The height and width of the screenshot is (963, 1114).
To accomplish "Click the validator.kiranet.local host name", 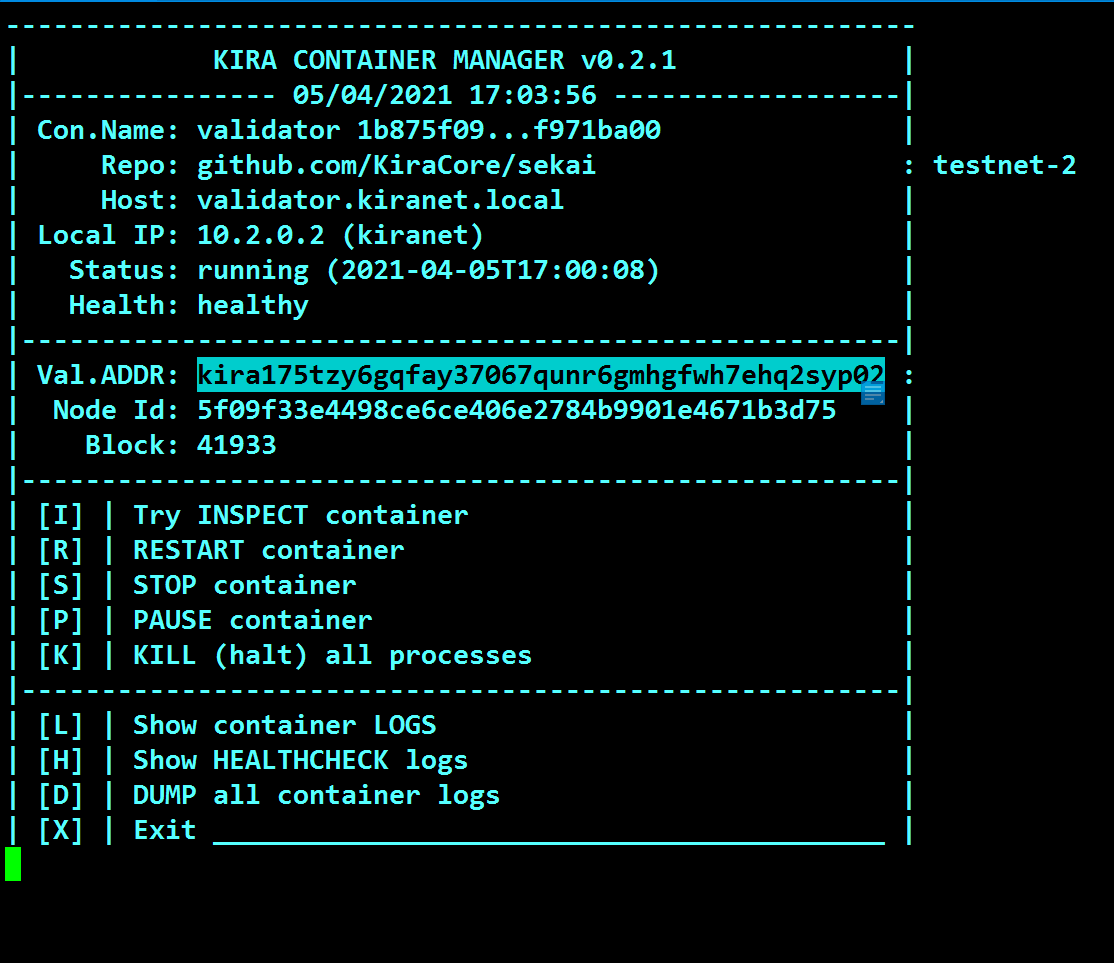I will [x=380, y=200].
